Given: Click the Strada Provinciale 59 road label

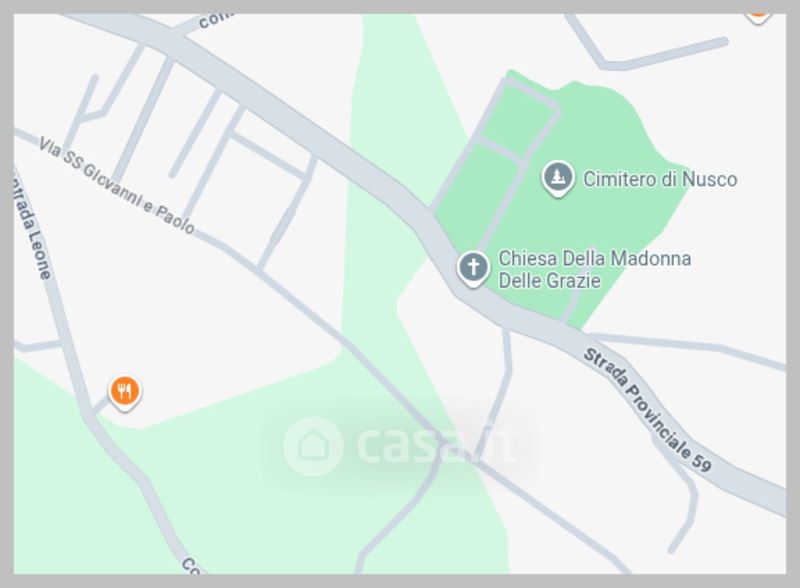Looking at the screenshot, I should (x=647, y=410).
